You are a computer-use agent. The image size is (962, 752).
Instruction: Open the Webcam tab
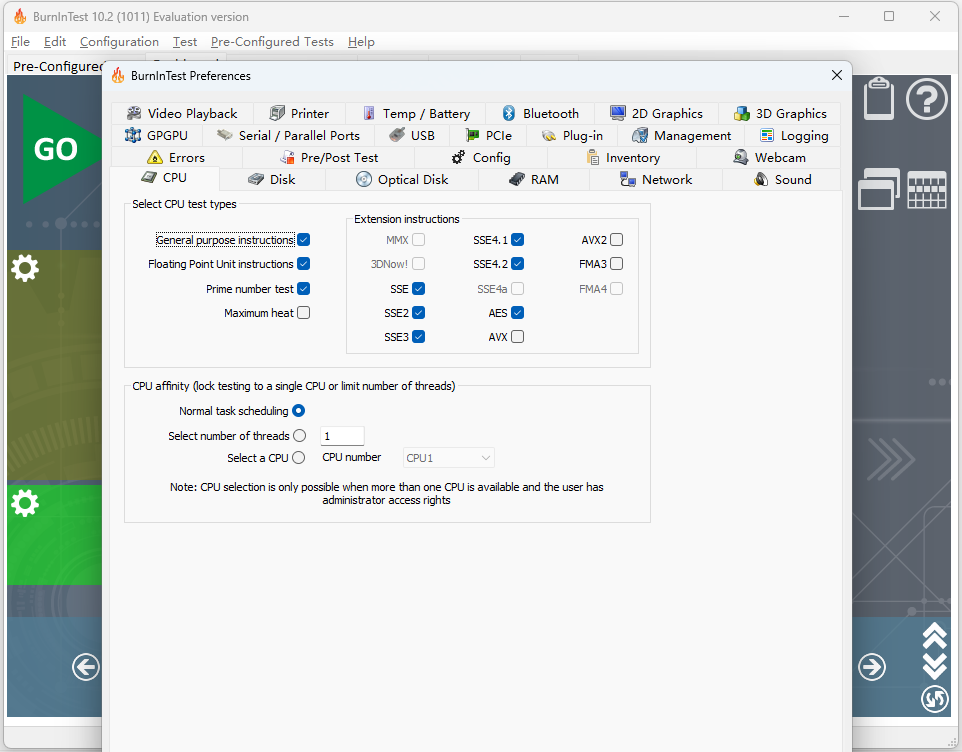coord(769,158)
